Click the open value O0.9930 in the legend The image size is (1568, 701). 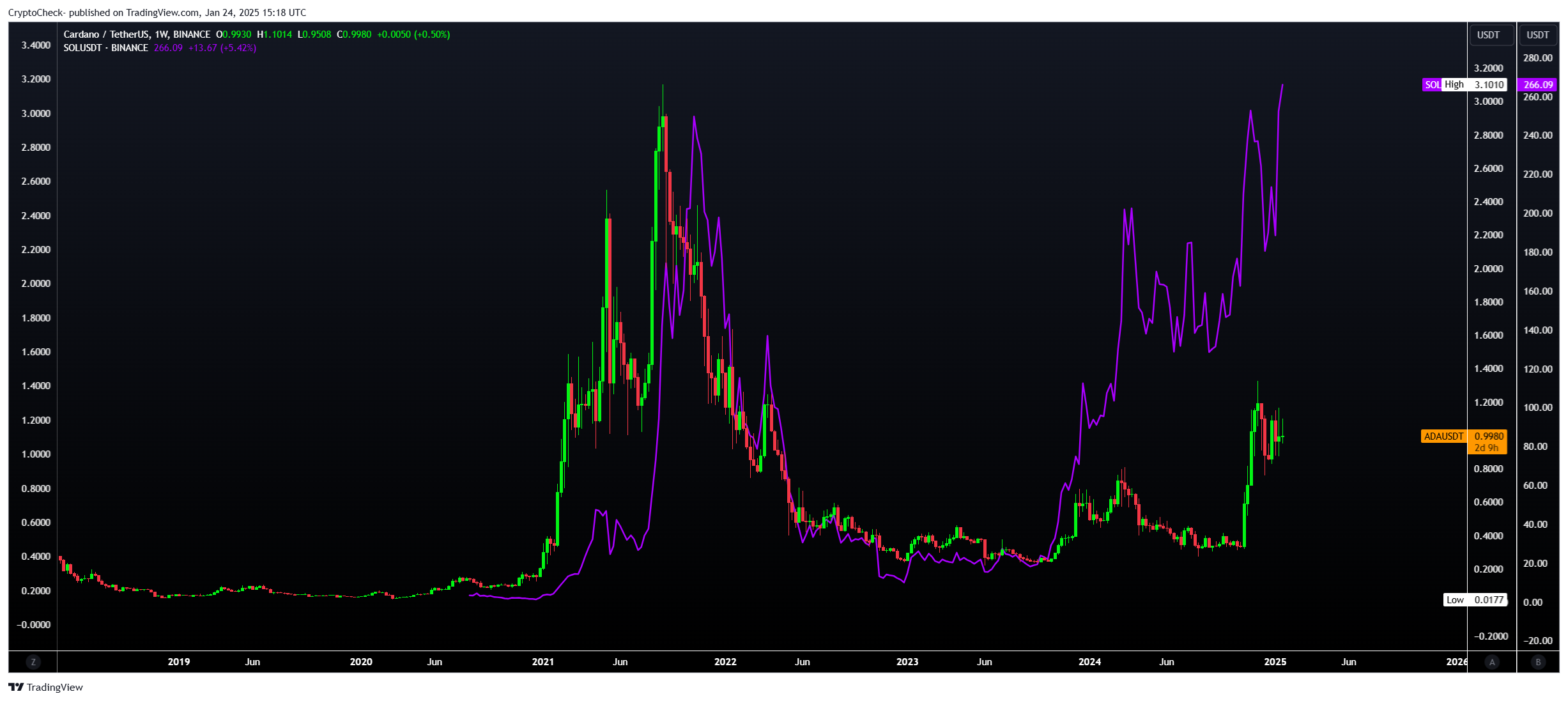pos(234,35)
